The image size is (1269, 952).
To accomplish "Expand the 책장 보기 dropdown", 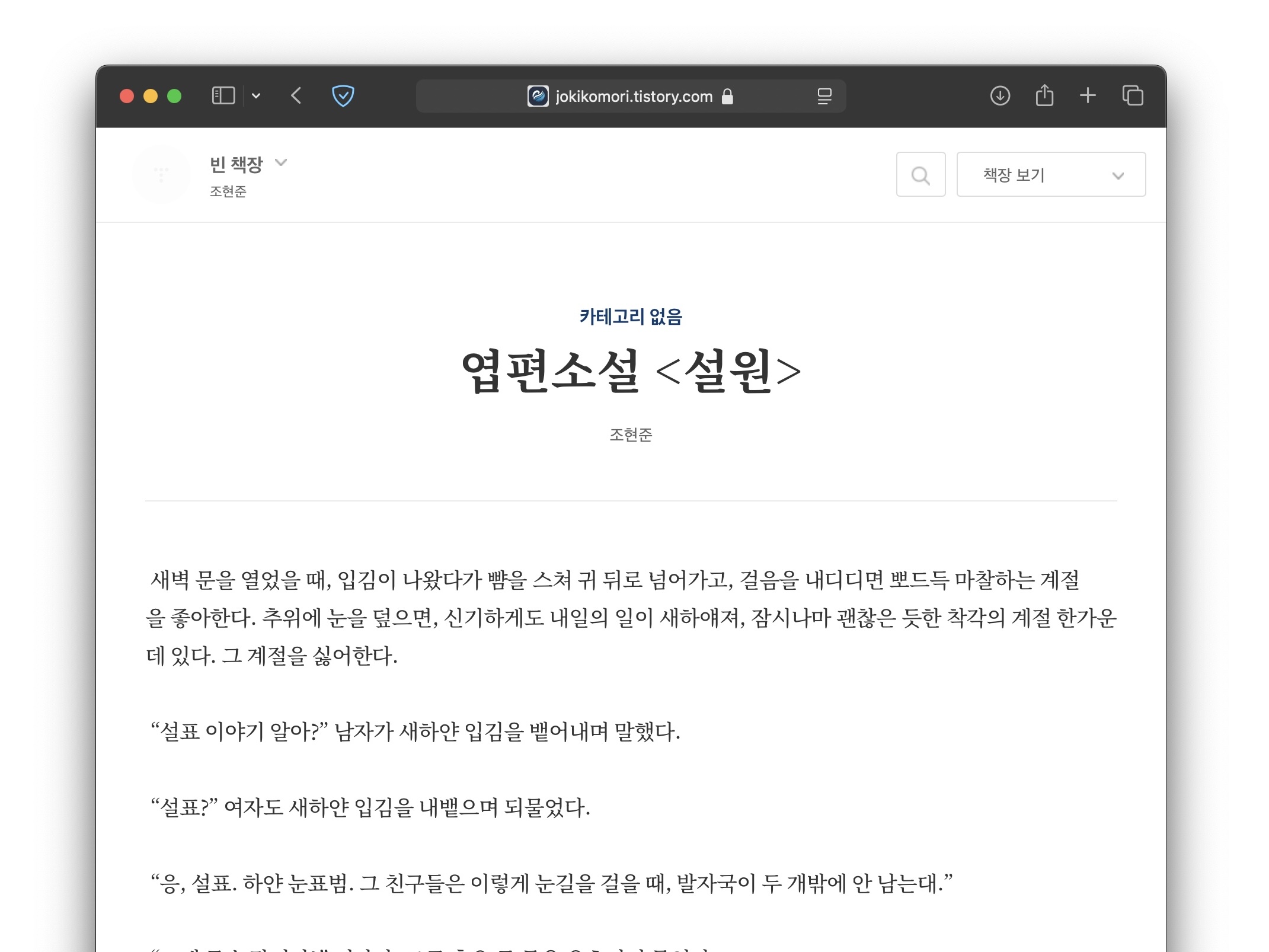I will point(1051,175).
